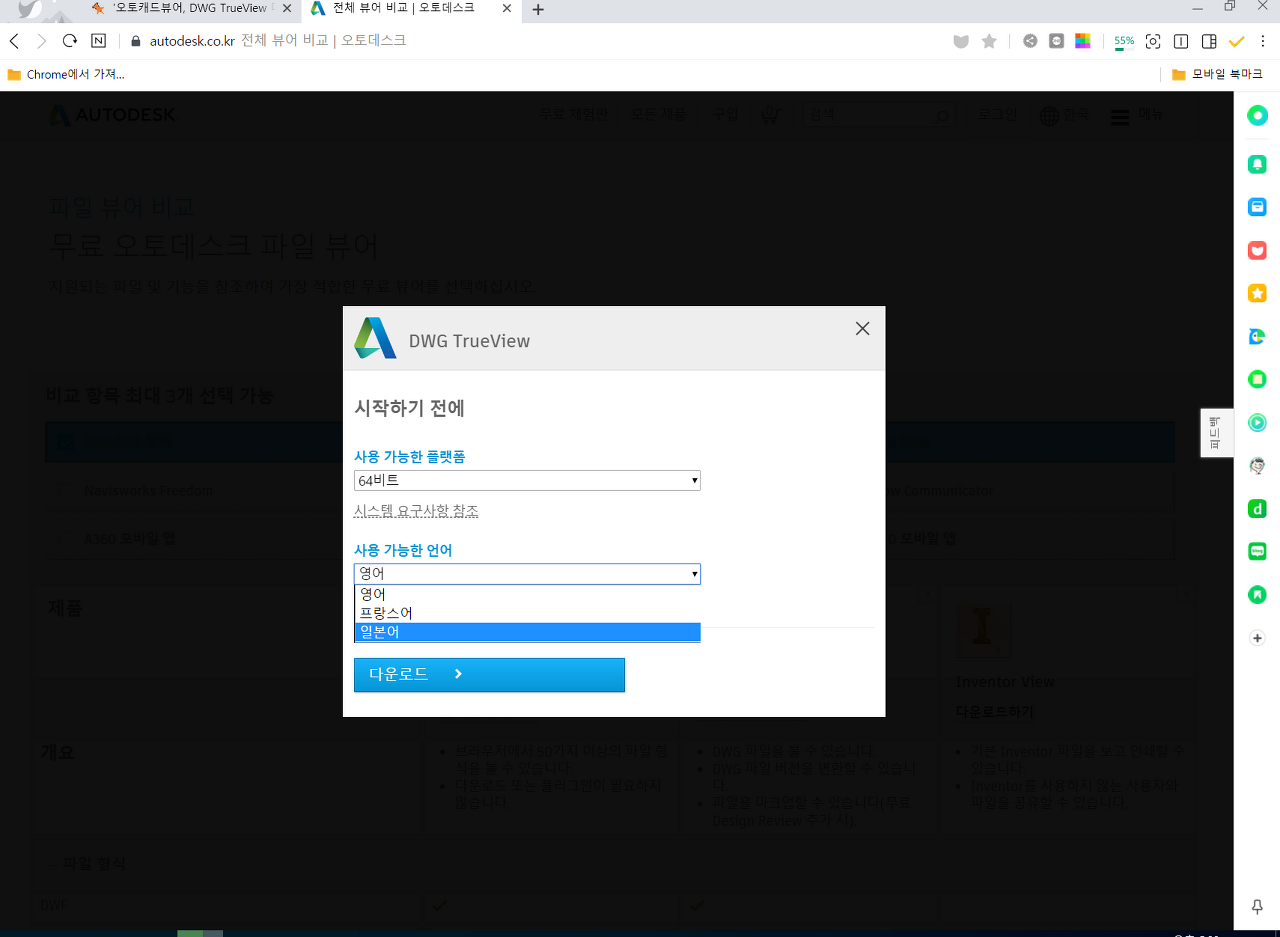Open the cartoon face sidebar icon

(1257, 465)
